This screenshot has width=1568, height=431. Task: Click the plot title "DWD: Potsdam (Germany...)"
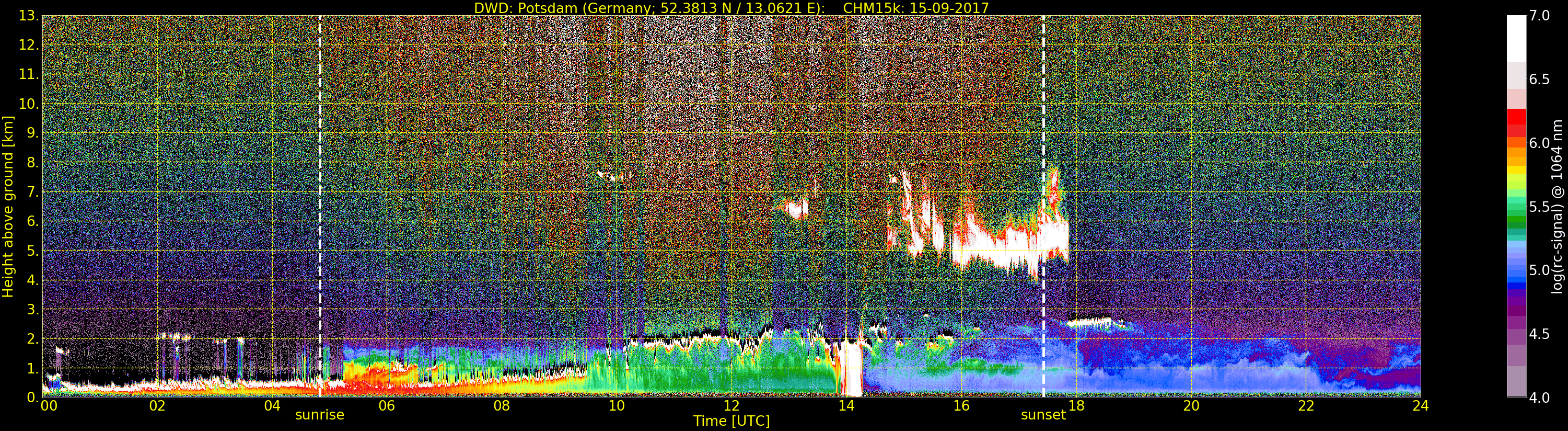point(731,8)
